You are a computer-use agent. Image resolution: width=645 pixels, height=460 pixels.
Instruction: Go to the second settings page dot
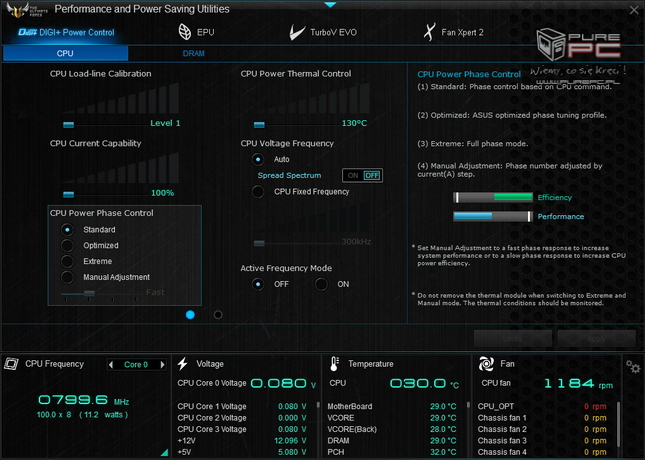coord(218,315)
